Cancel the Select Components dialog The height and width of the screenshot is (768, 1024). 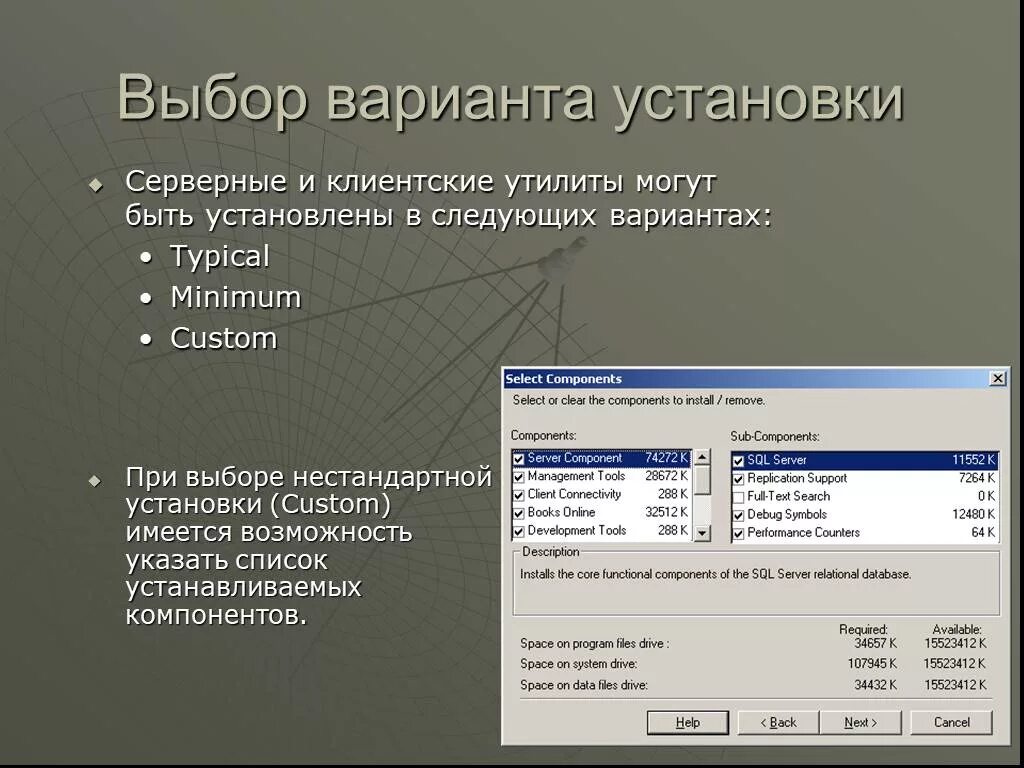952,722
